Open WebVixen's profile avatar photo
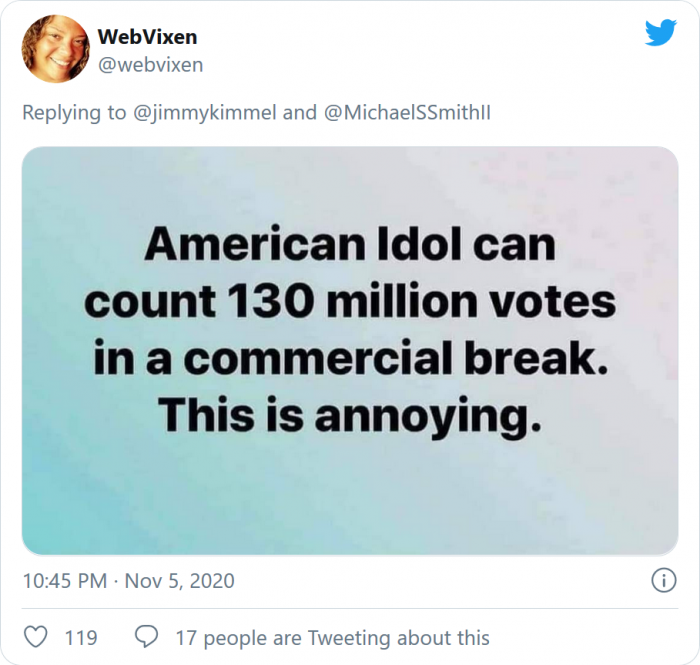The width and height of the screenshot is (700, 665). [55, 48]
